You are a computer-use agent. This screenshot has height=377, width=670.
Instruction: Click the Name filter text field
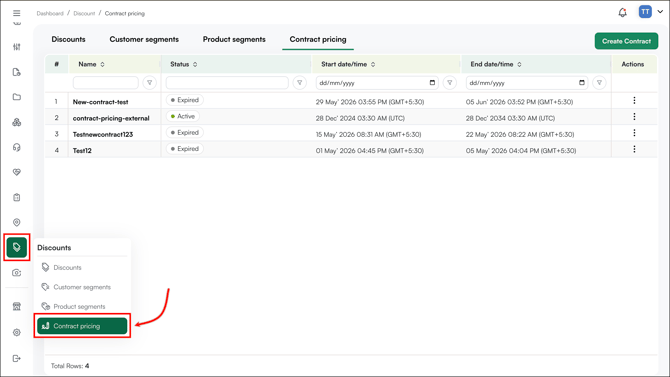pyautogui.click(x=106, y=82)
